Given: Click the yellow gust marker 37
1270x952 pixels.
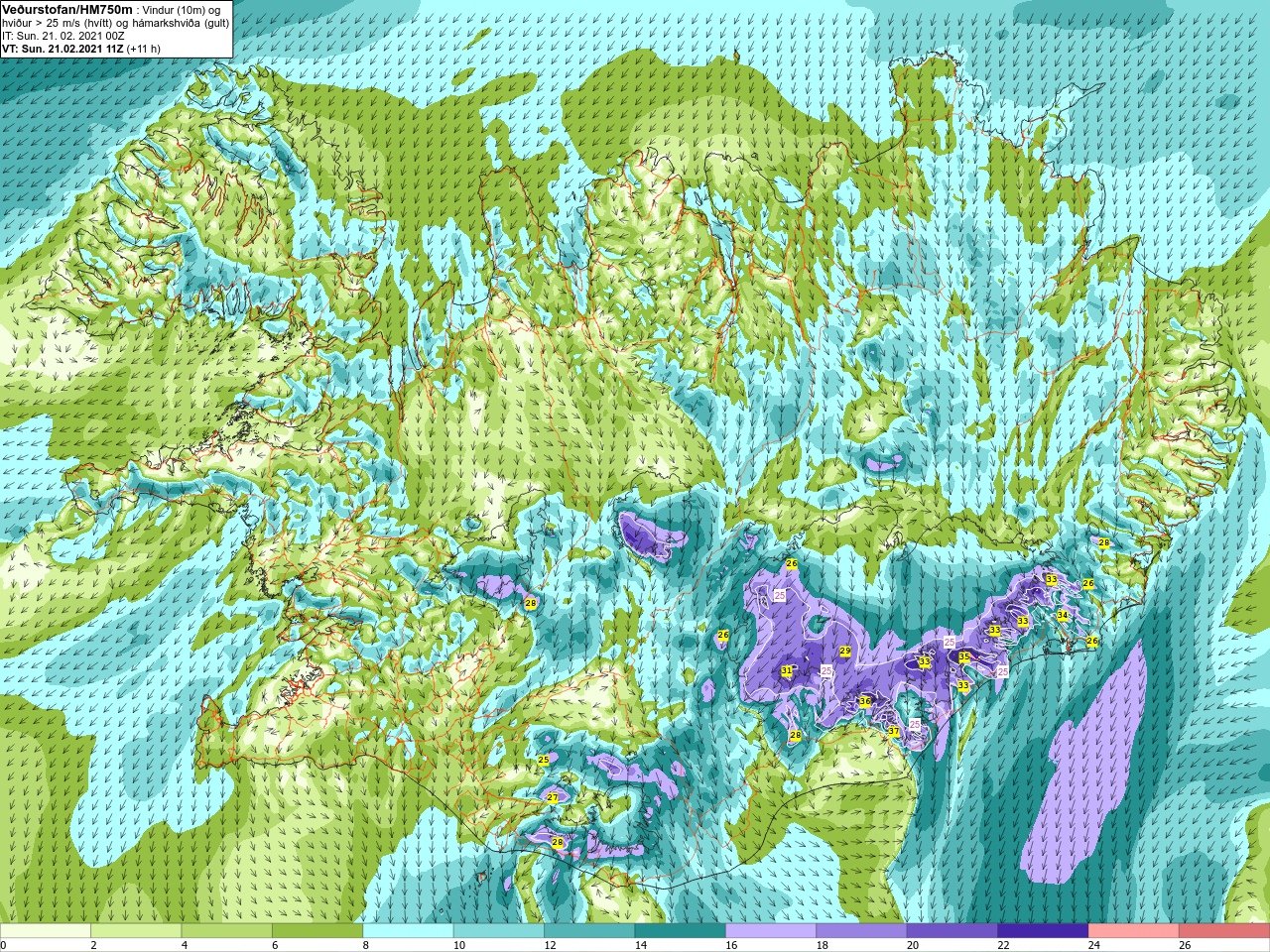Looking at the screenshot, I should coord(894,732).
